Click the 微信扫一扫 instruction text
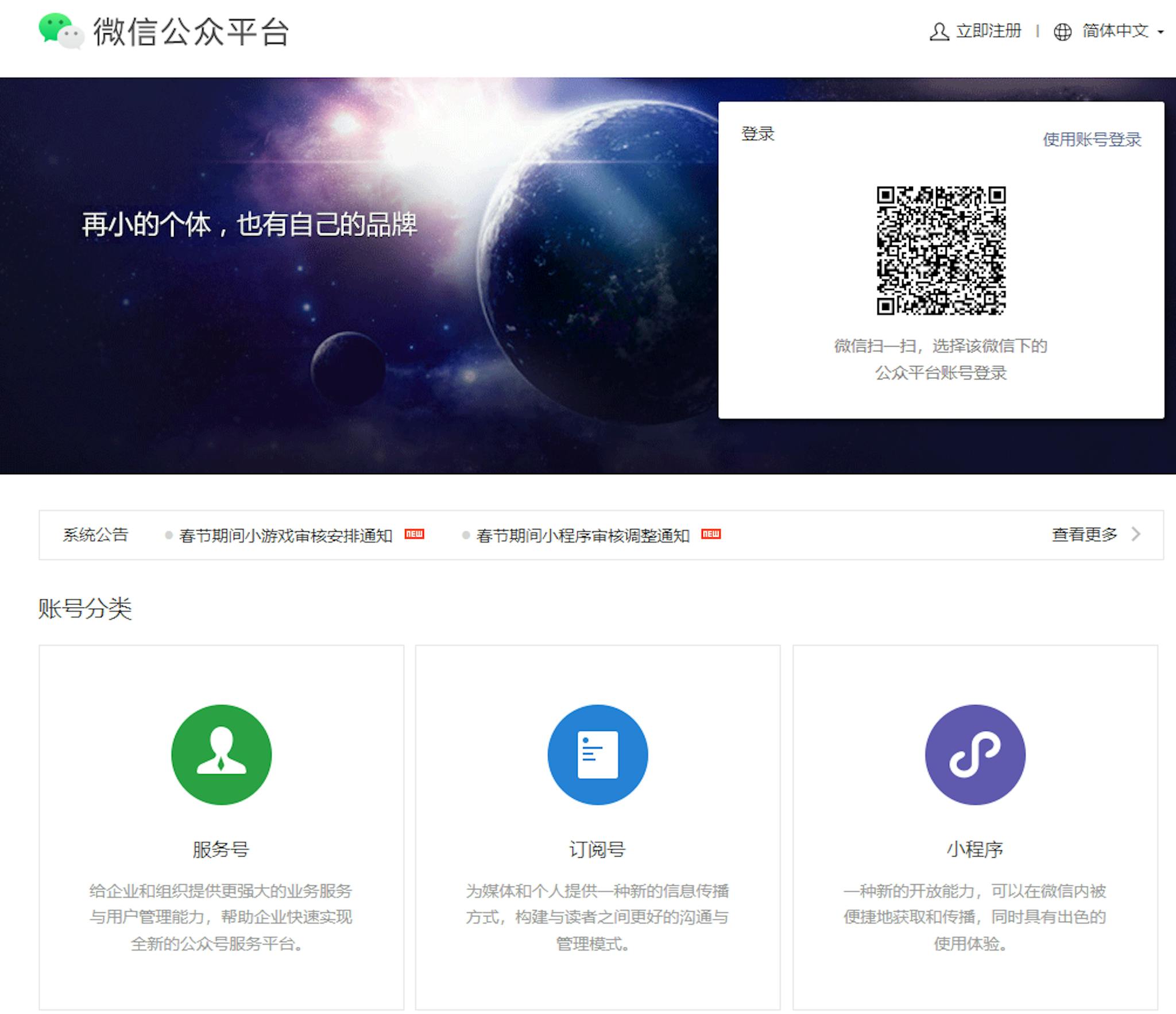The width and height of the screenshot is (1176, 1014). click(941, 359)
